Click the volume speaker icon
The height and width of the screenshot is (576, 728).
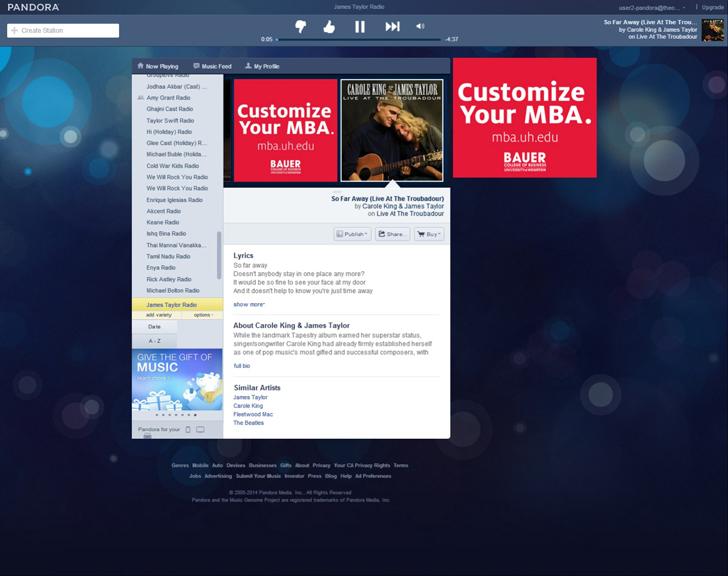click(x=420, y=26)
